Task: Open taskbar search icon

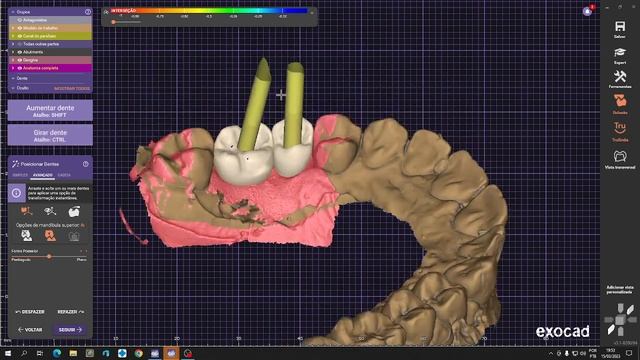Action: pos(24,353)
